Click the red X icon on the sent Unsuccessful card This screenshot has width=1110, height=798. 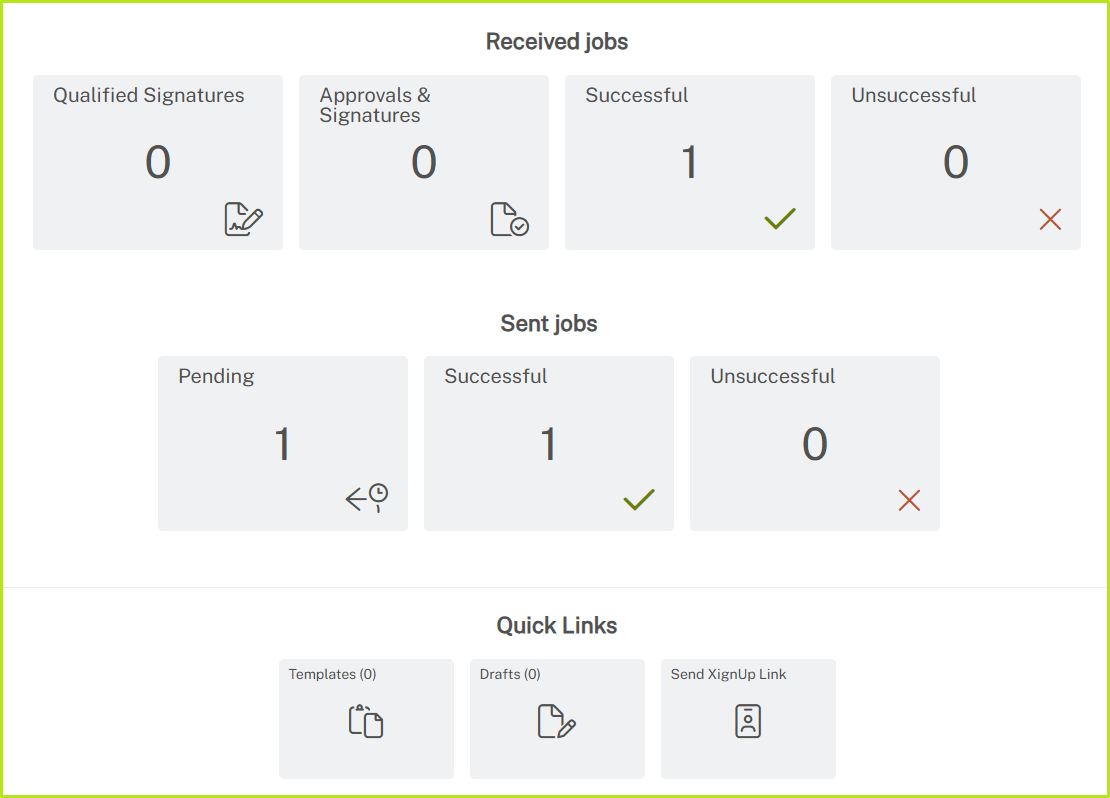(908, 500)
